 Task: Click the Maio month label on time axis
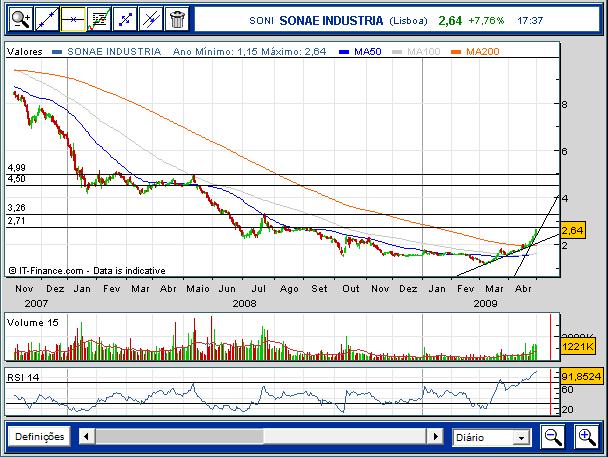pyautogui.click(x=198, y=289)
